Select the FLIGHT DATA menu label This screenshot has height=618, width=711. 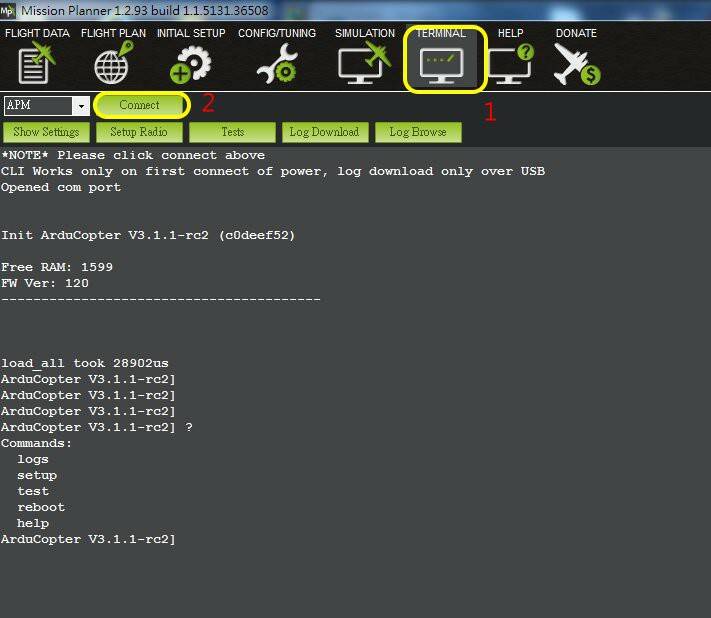[x=37, y=33]
